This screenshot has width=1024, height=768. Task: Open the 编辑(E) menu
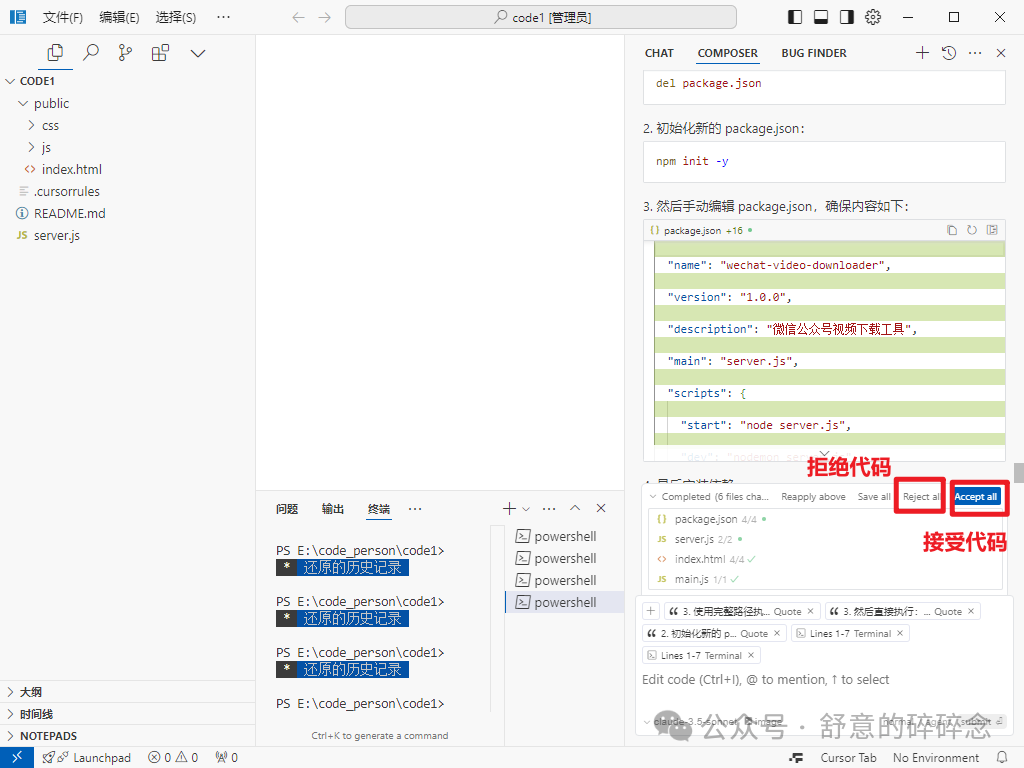coord(119,18)
